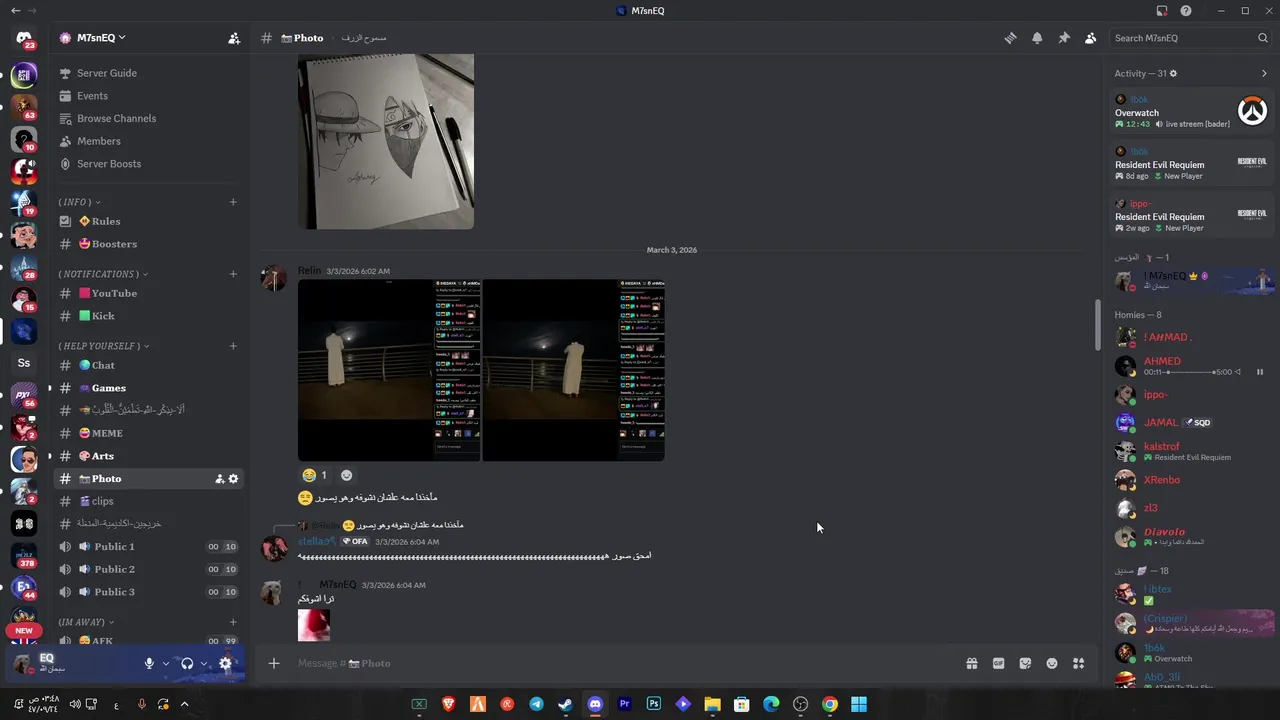
Task: Open Server Guide
Action: tap(150, 73)
